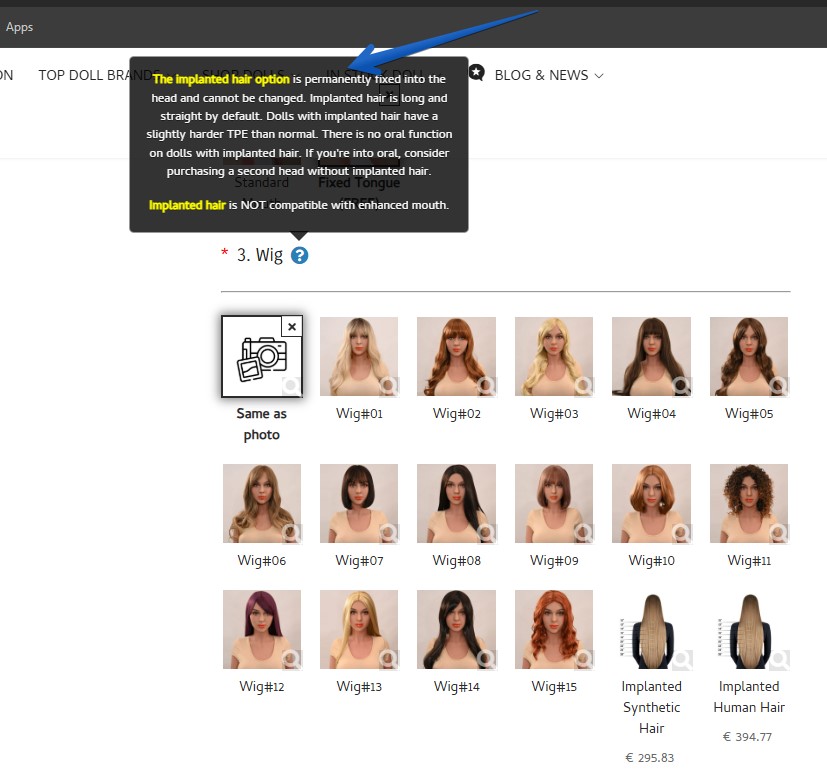Screen dimensions: 827x780
Task: Zoom Wig#02 image with magnifier icon
Action: point(486,387)
